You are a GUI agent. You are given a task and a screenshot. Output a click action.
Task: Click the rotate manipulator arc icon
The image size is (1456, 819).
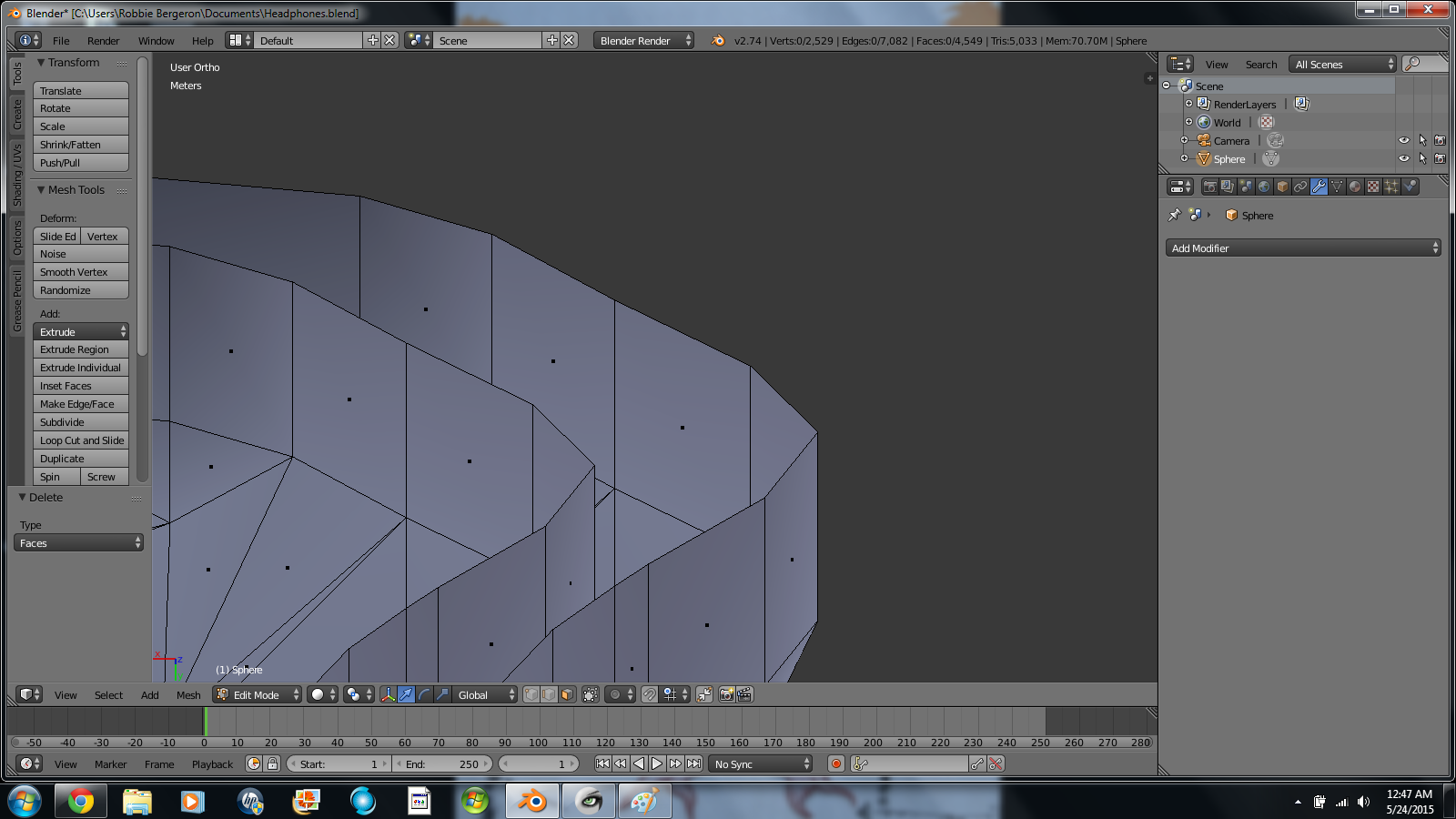424,694
